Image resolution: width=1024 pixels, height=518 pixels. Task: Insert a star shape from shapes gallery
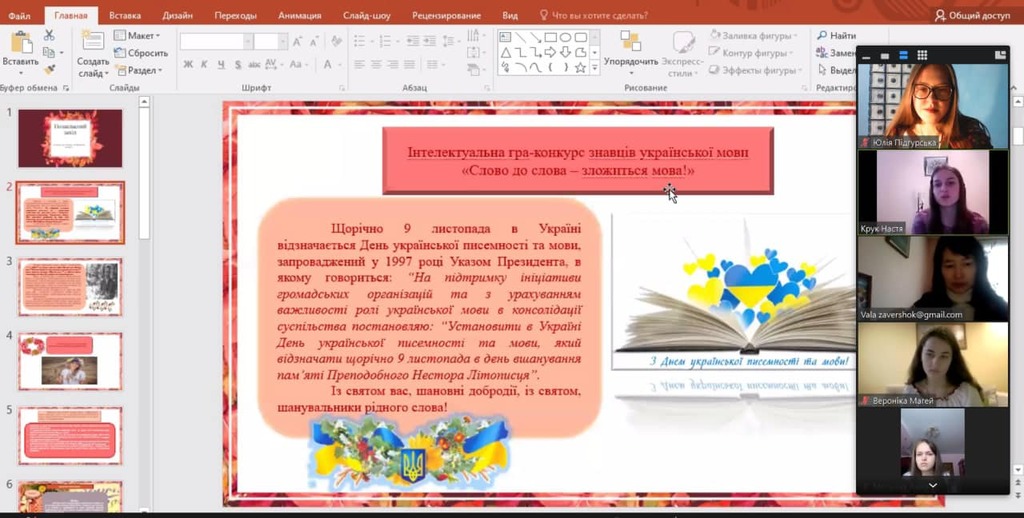pyautogui.click(x=580, y=67)
